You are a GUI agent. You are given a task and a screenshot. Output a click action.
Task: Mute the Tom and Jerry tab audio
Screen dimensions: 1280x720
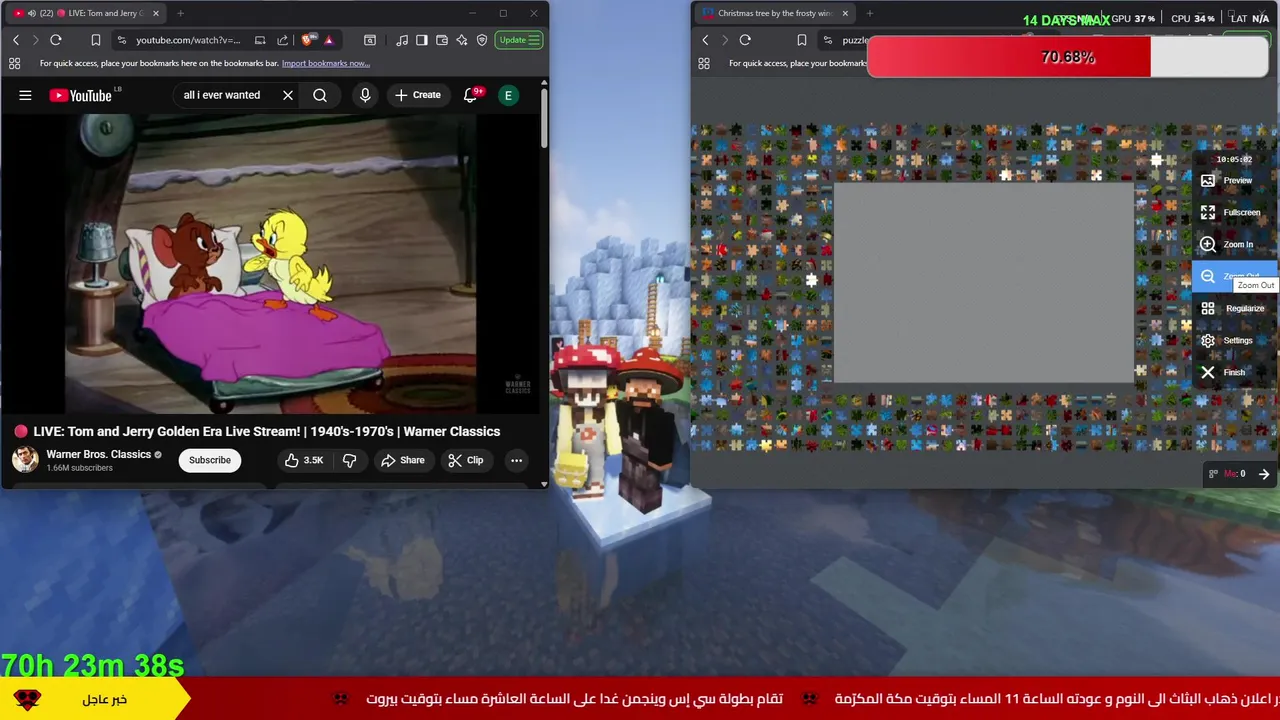click(31, 13)
